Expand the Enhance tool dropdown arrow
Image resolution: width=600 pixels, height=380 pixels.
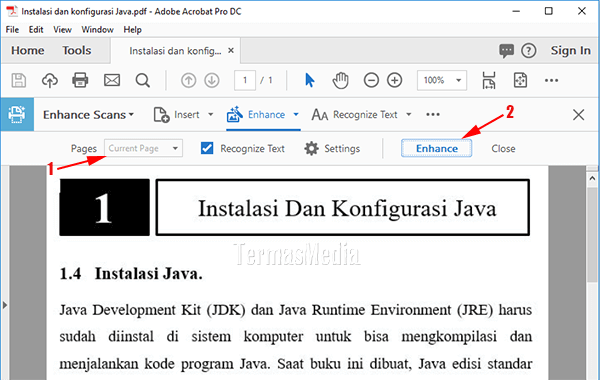pos(296,114)
